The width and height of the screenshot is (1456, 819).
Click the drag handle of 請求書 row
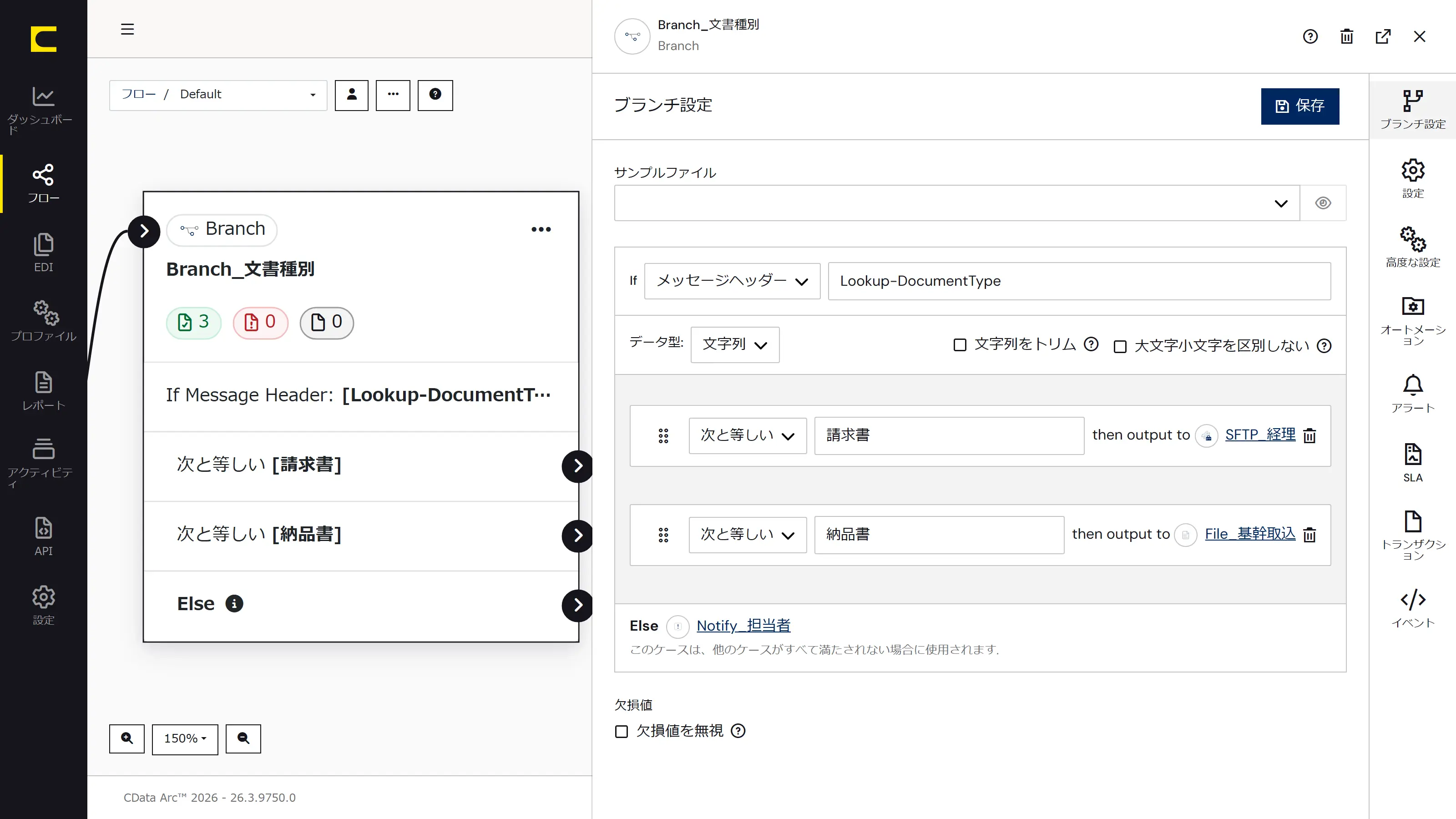[x=663, y=435]
